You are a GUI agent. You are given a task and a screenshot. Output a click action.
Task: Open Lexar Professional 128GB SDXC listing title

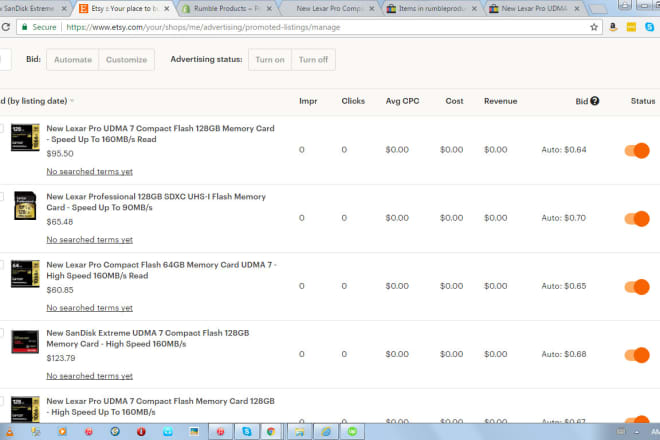pos(156,202)
